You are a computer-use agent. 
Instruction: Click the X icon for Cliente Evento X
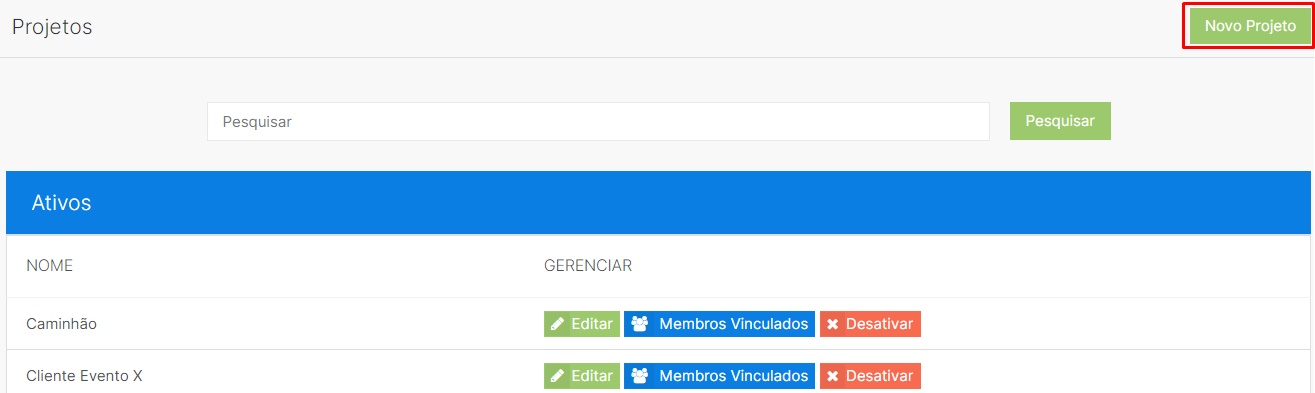click(833, 376)
